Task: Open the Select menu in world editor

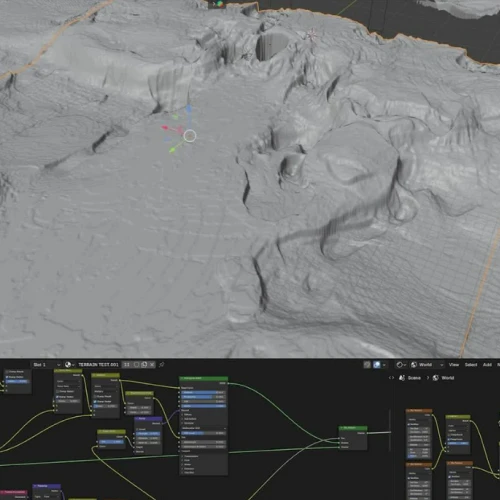Action: [x=471, y=365]
